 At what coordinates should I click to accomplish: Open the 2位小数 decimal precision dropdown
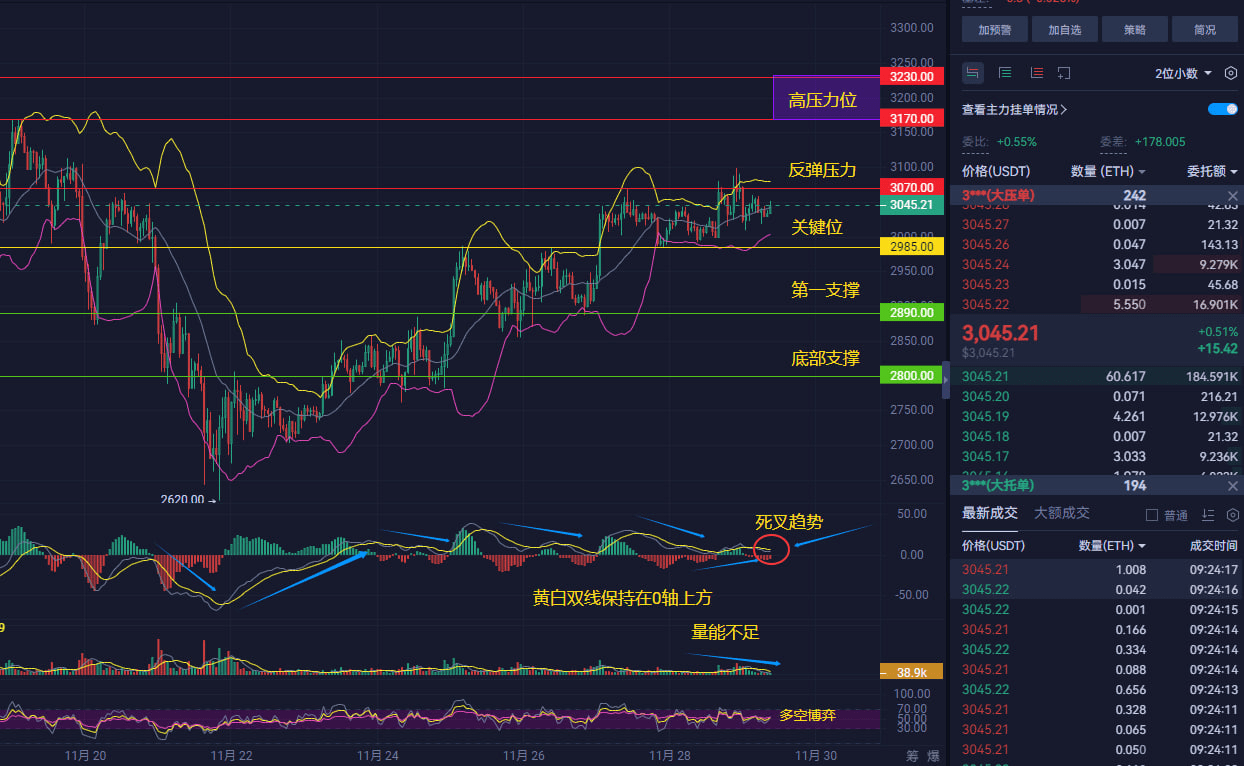tap(1183, 73)
